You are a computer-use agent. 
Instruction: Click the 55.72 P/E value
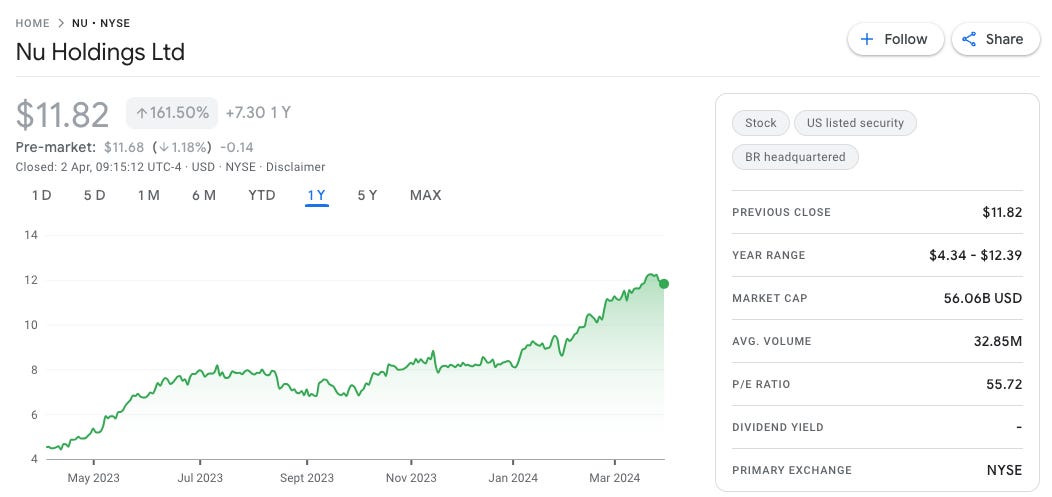coord(1004,384)
